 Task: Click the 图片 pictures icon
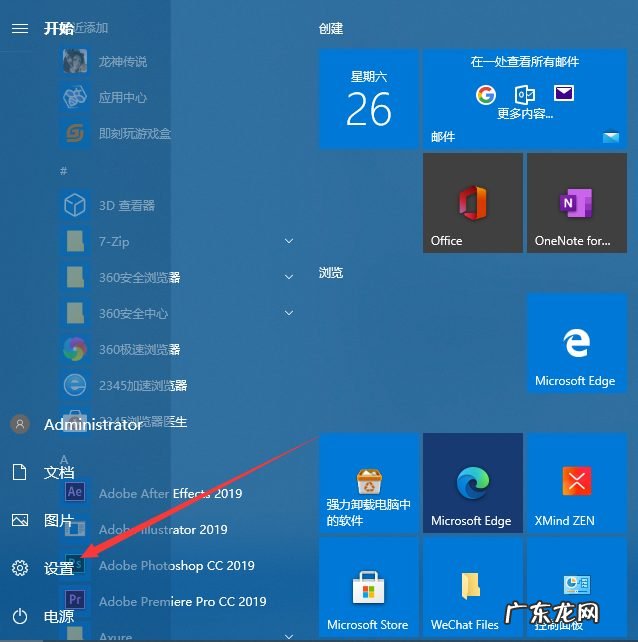point(20,520)
